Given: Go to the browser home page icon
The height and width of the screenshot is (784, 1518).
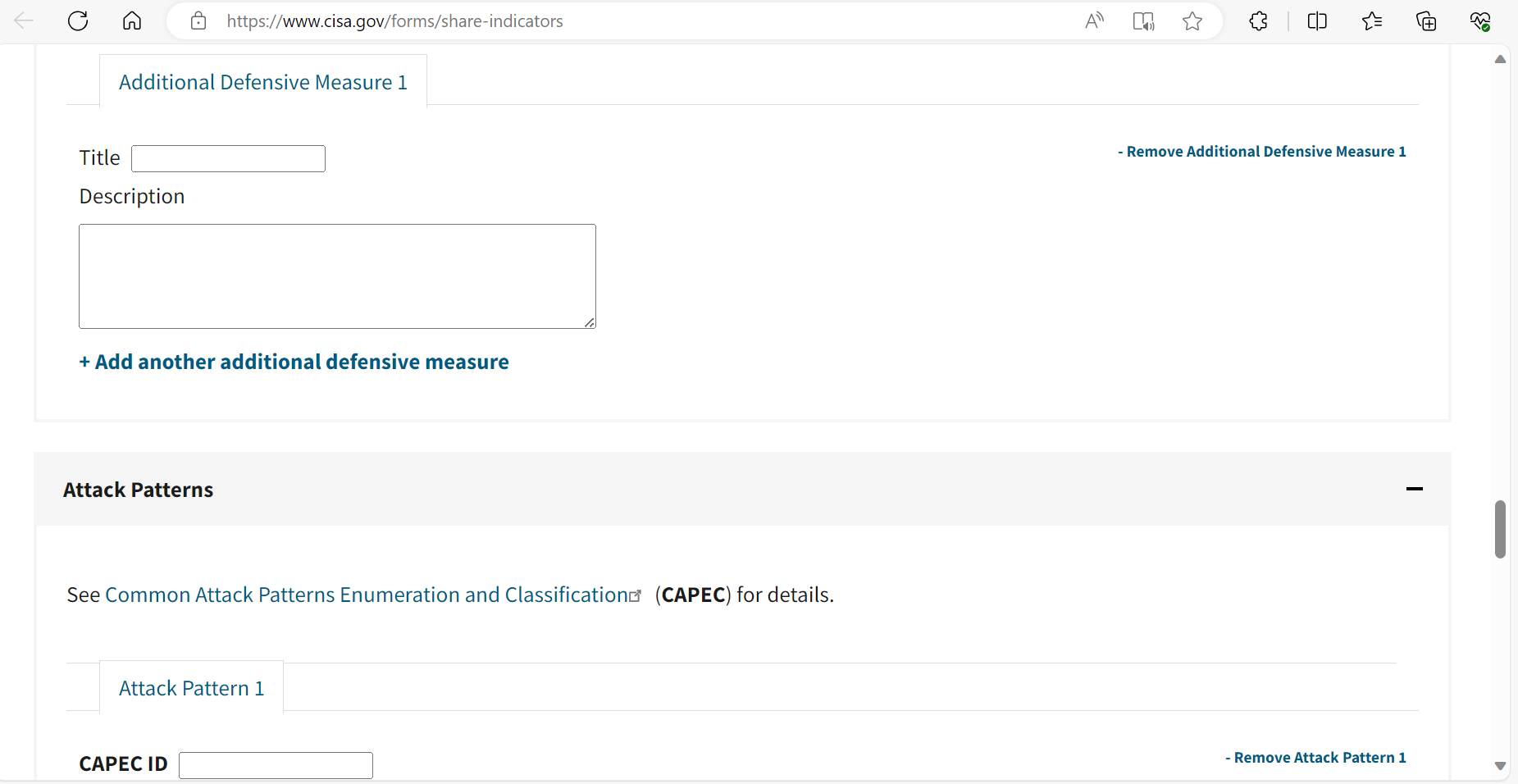Looking at the screenshot, I should [132, 21].
